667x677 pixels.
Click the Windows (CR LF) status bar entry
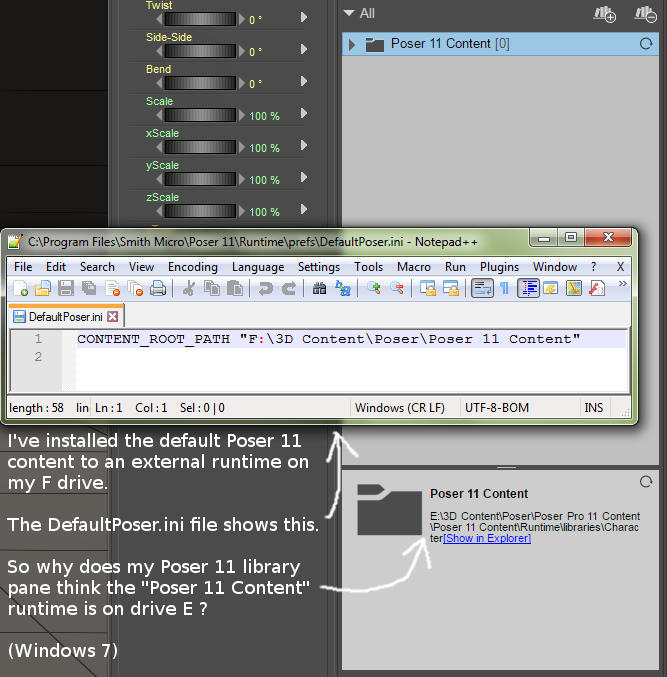[x=400, y=408]
